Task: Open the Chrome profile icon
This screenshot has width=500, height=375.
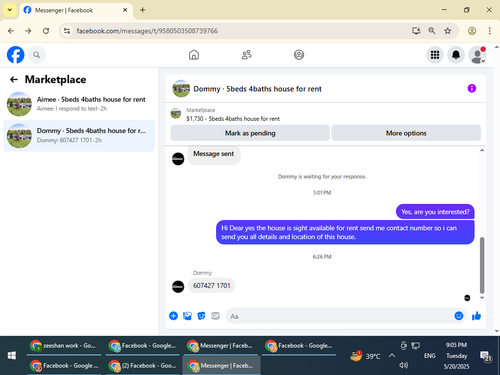Action: (x=472, y=31)
